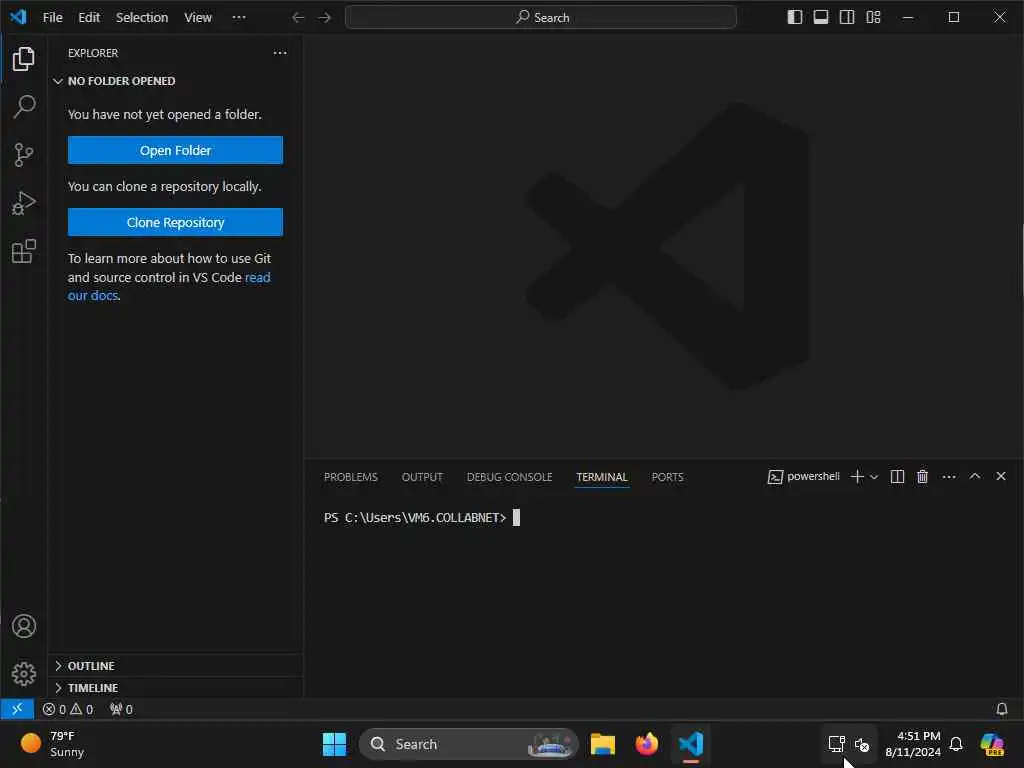Open the muted volume tray icon
Viewport: 1024px width, 768px height.
[862, 744]
